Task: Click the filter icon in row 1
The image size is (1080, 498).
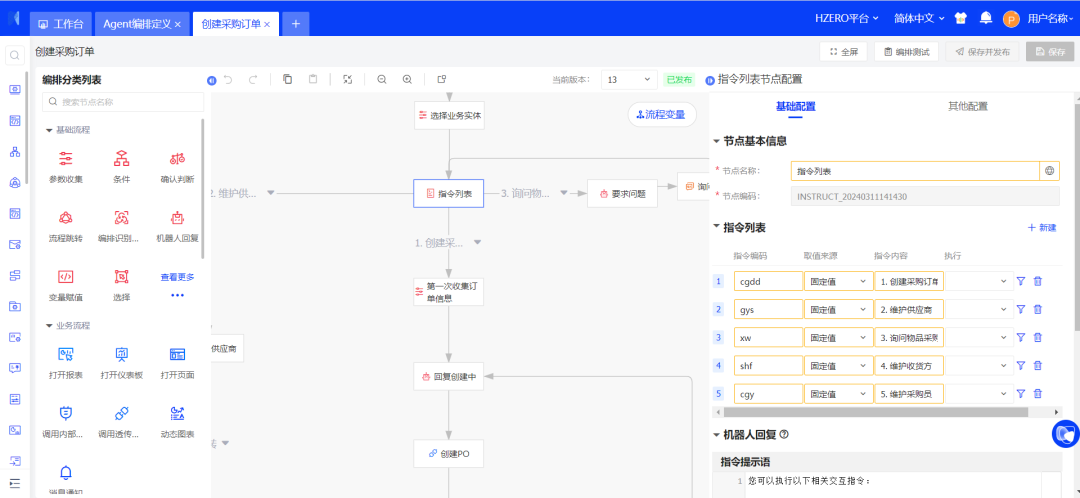Action: (1021, 282)
